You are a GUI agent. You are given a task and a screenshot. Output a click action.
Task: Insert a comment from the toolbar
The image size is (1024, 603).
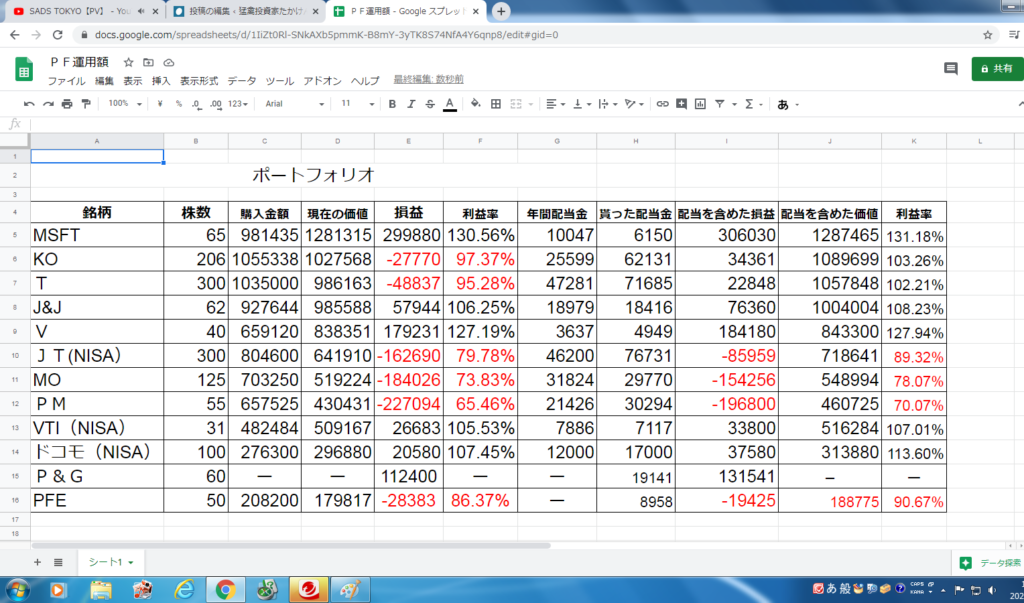tap(682, 104)
